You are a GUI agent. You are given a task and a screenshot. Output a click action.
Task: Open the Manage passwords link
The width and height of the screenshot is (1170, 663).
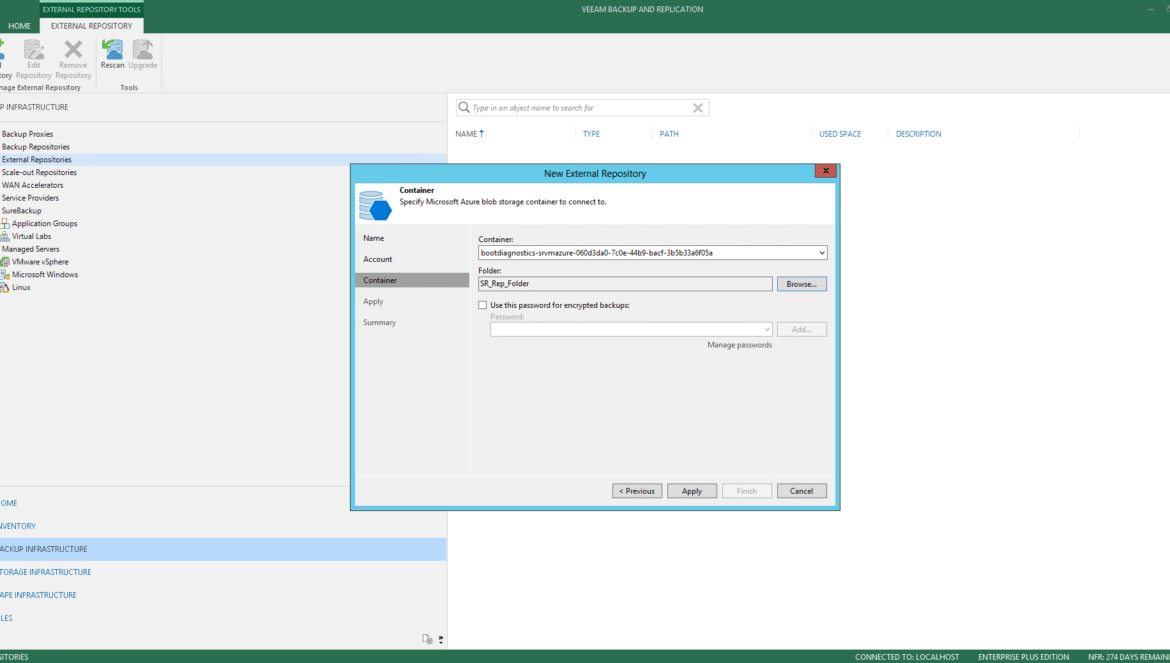pyautogui.click(x=739, y=345)
